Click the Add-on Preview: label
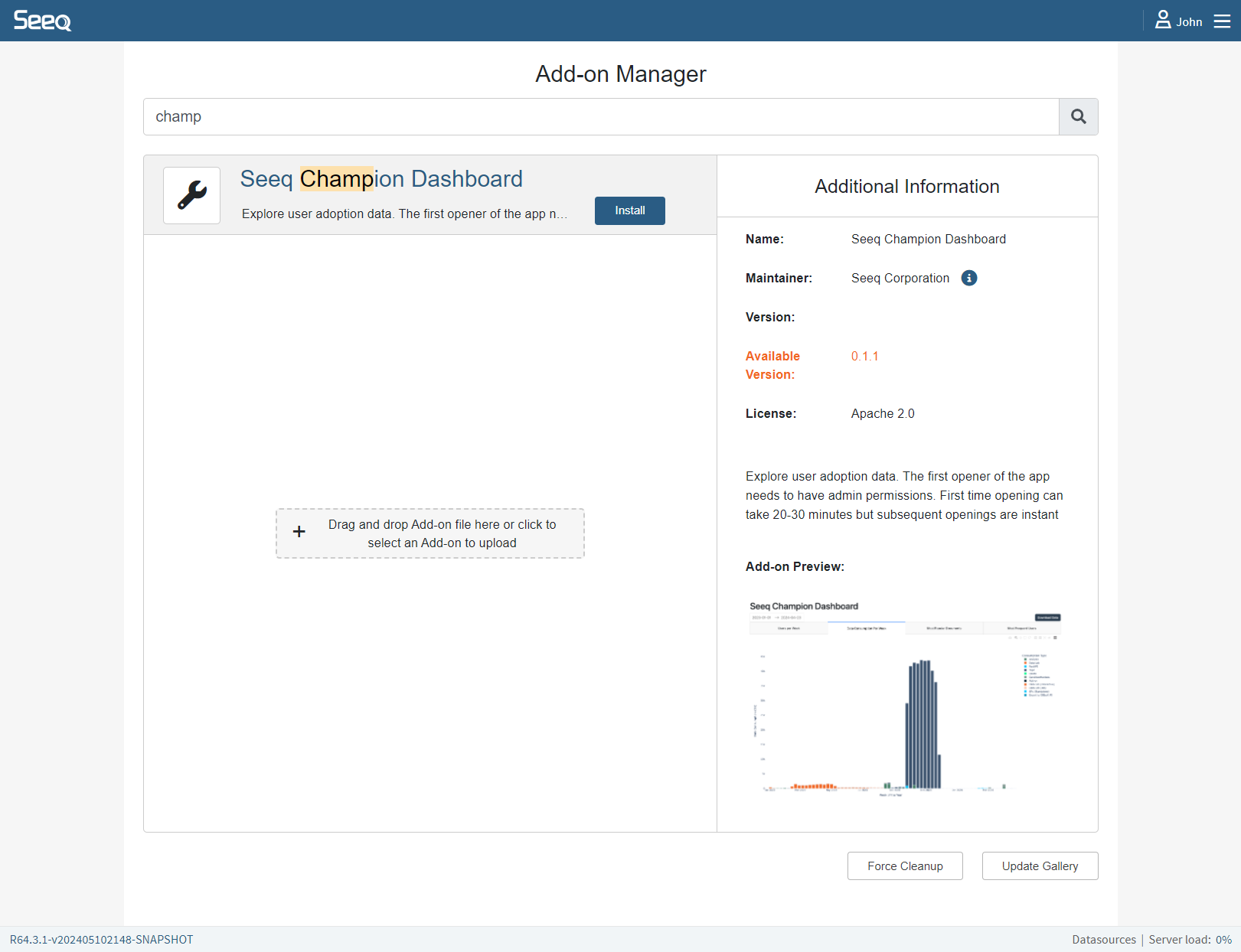The image size is (1241, 952). [795, 566]
